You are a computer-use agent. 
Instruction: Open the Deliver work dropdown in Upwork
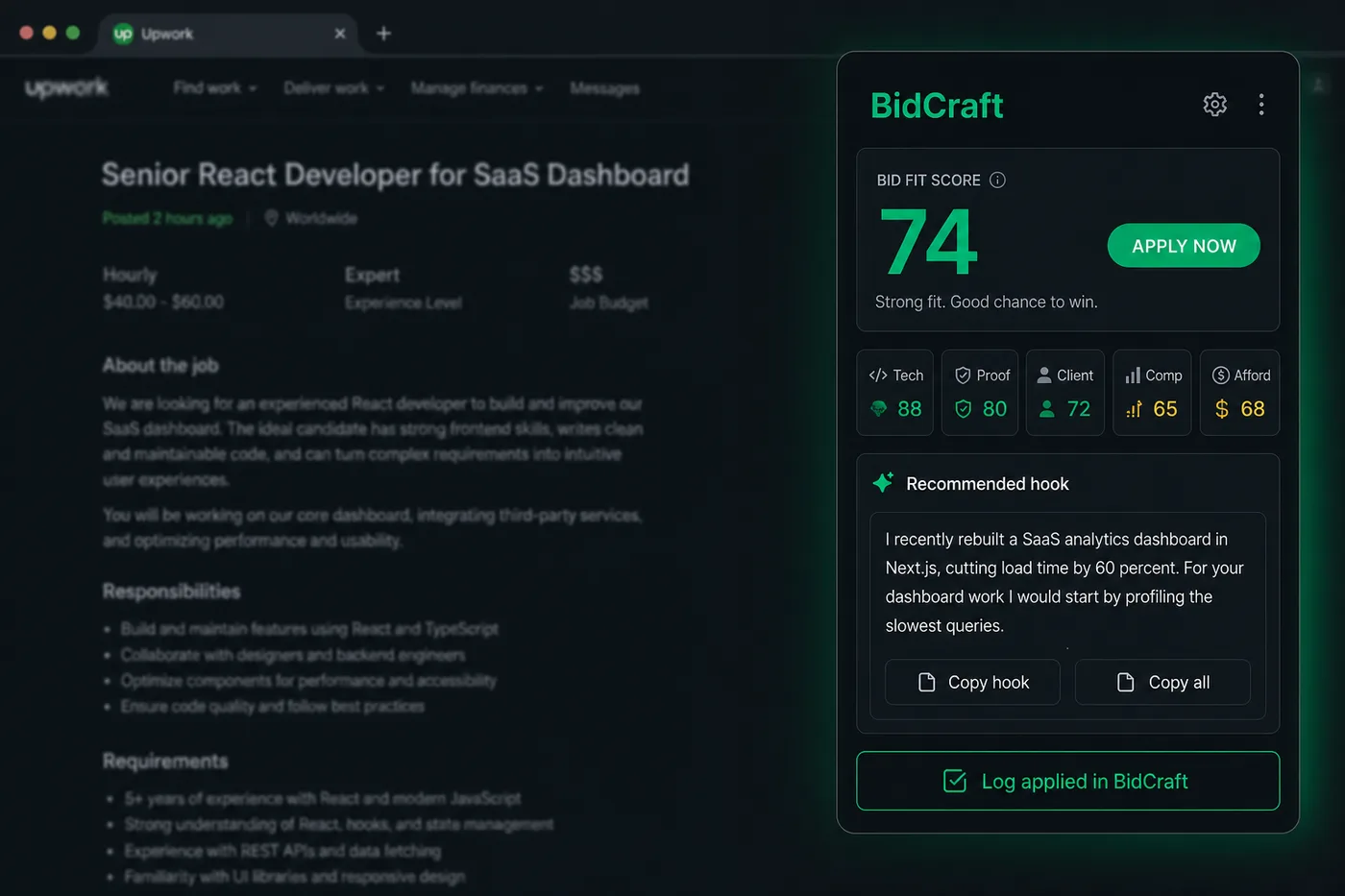333,87
